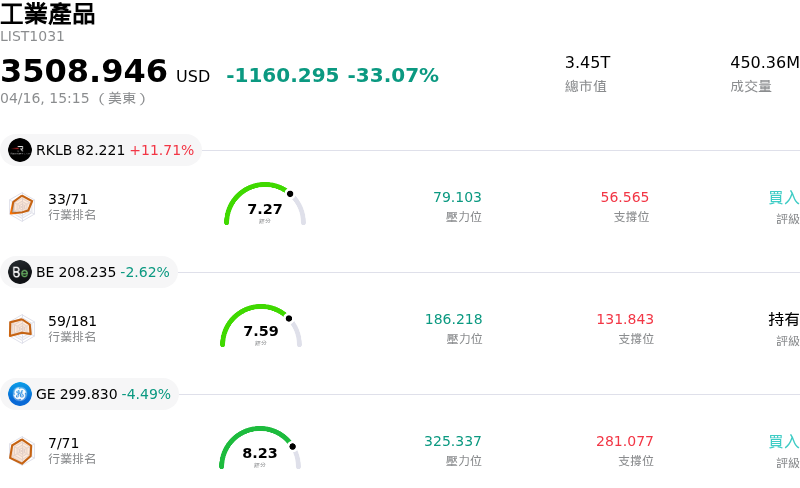The width and height of the screenshot is (800, 488).
Task: Click the RKLB company logo icon
Action: click(20, 150)
